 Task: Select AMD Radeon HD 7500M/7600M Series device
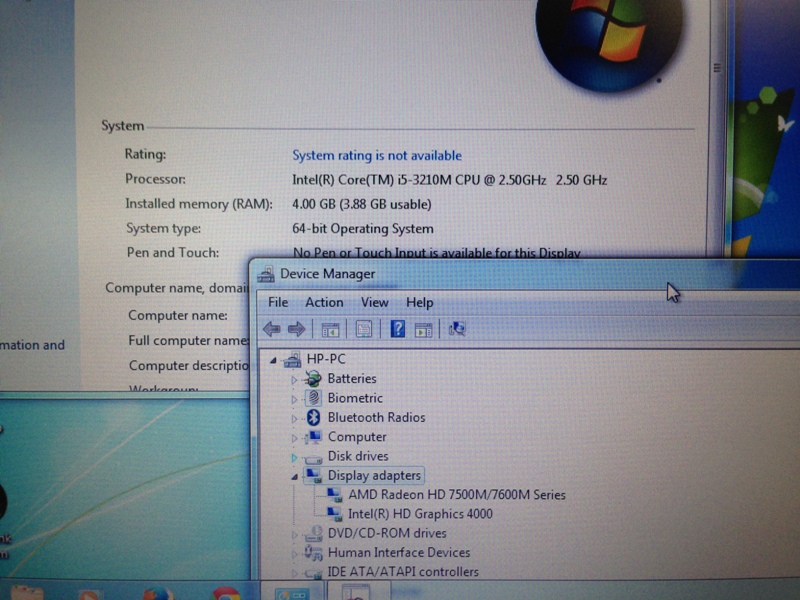446,495
